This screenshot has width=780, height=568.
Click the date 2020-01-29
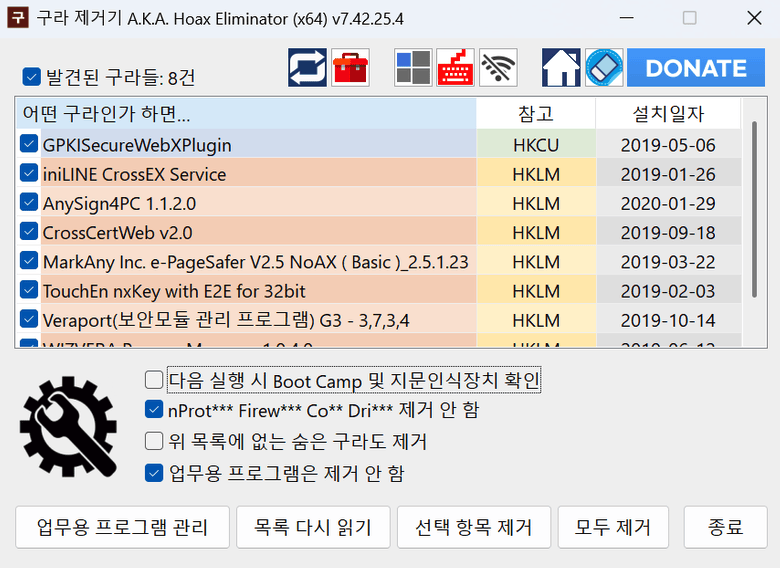(668, 204)
